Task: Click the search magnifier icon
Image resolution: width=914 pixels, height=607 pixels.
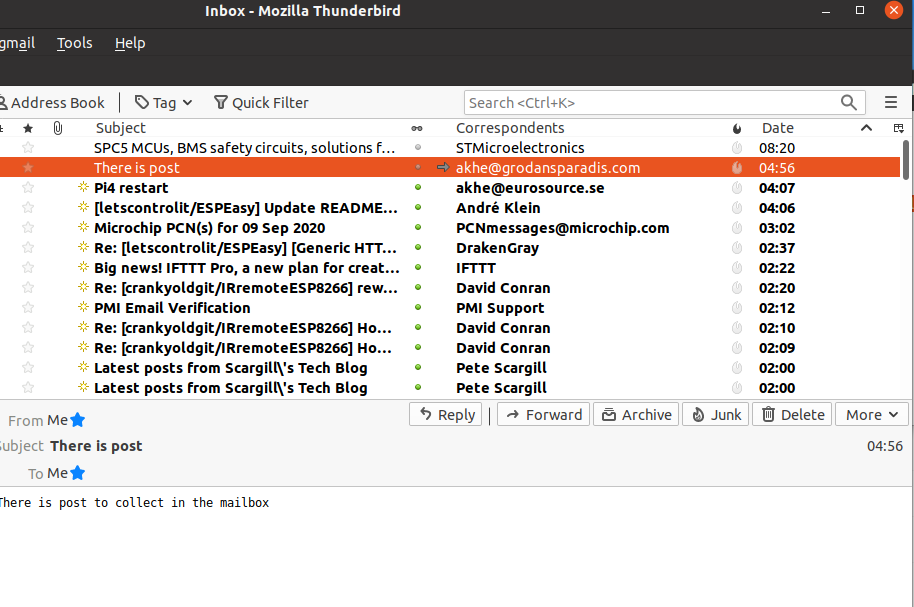Action: pos(849,103)
